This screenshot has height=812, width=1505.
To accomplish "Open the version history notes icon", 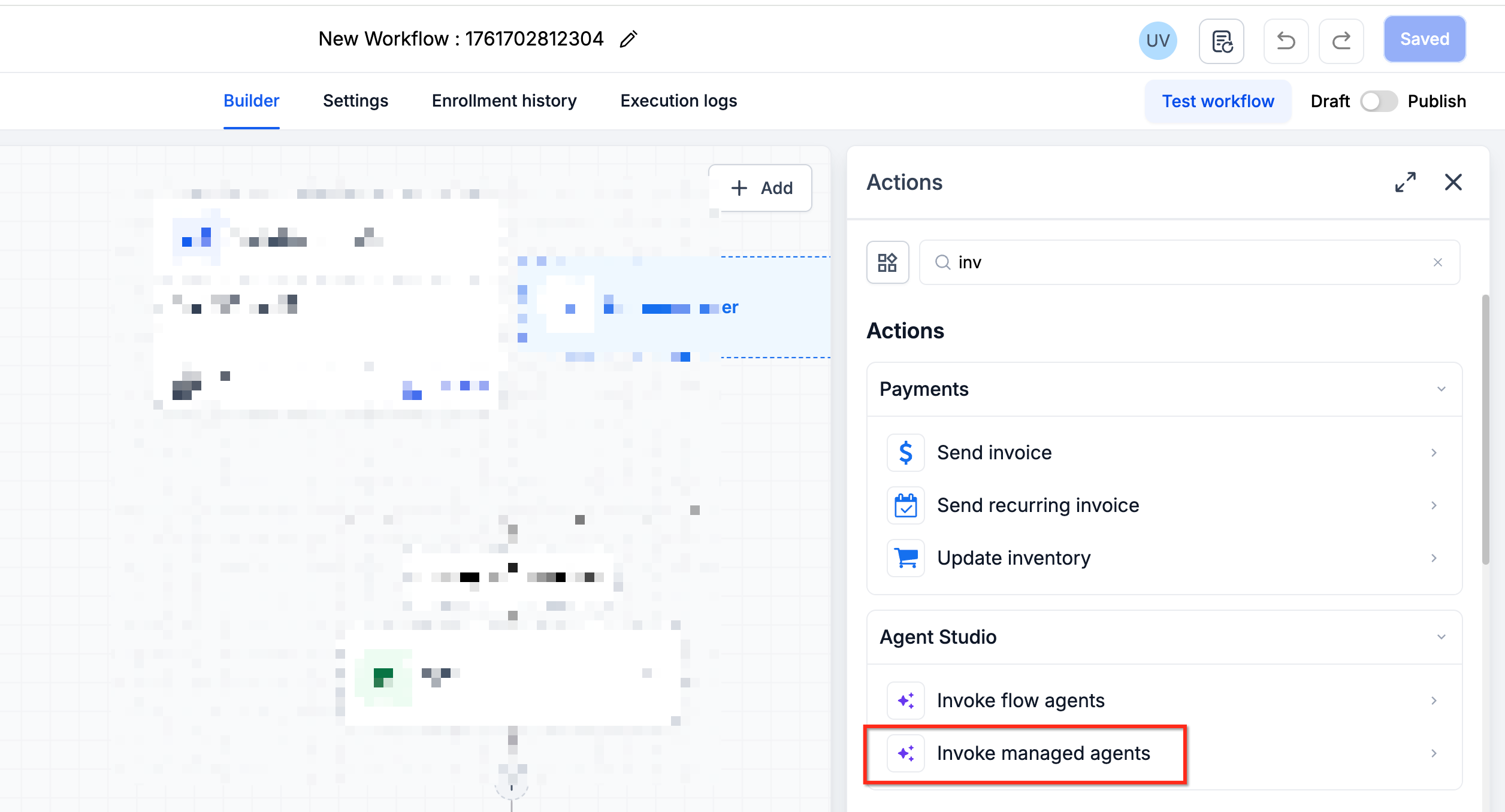I will 1221,41.
